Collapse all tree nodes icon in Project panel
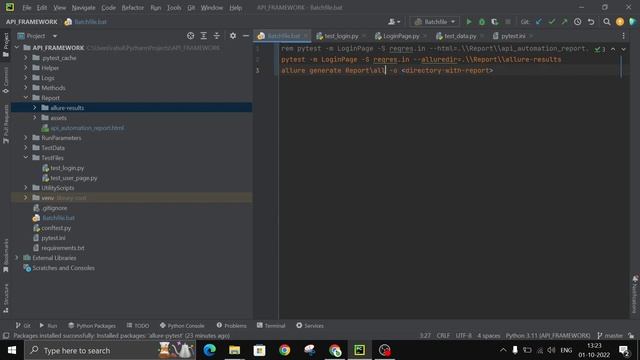The image size is (640, 360). pos(217,36)
